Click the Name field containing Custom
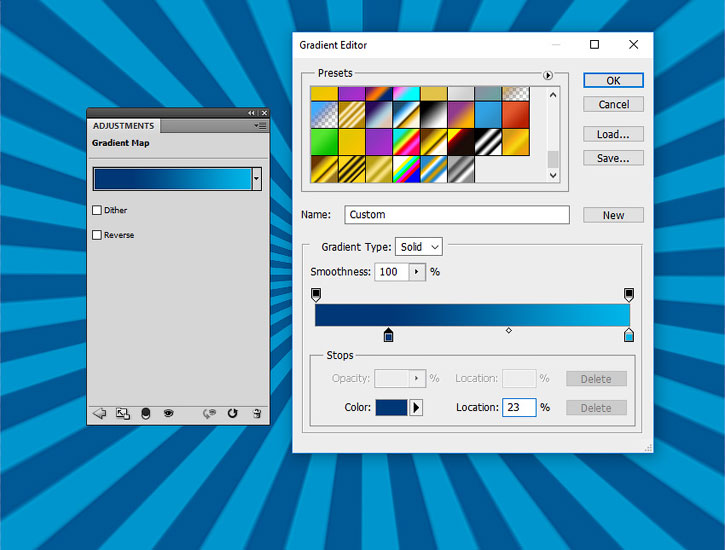Screen dimensions: 725x550 click(x=457, y=215)
